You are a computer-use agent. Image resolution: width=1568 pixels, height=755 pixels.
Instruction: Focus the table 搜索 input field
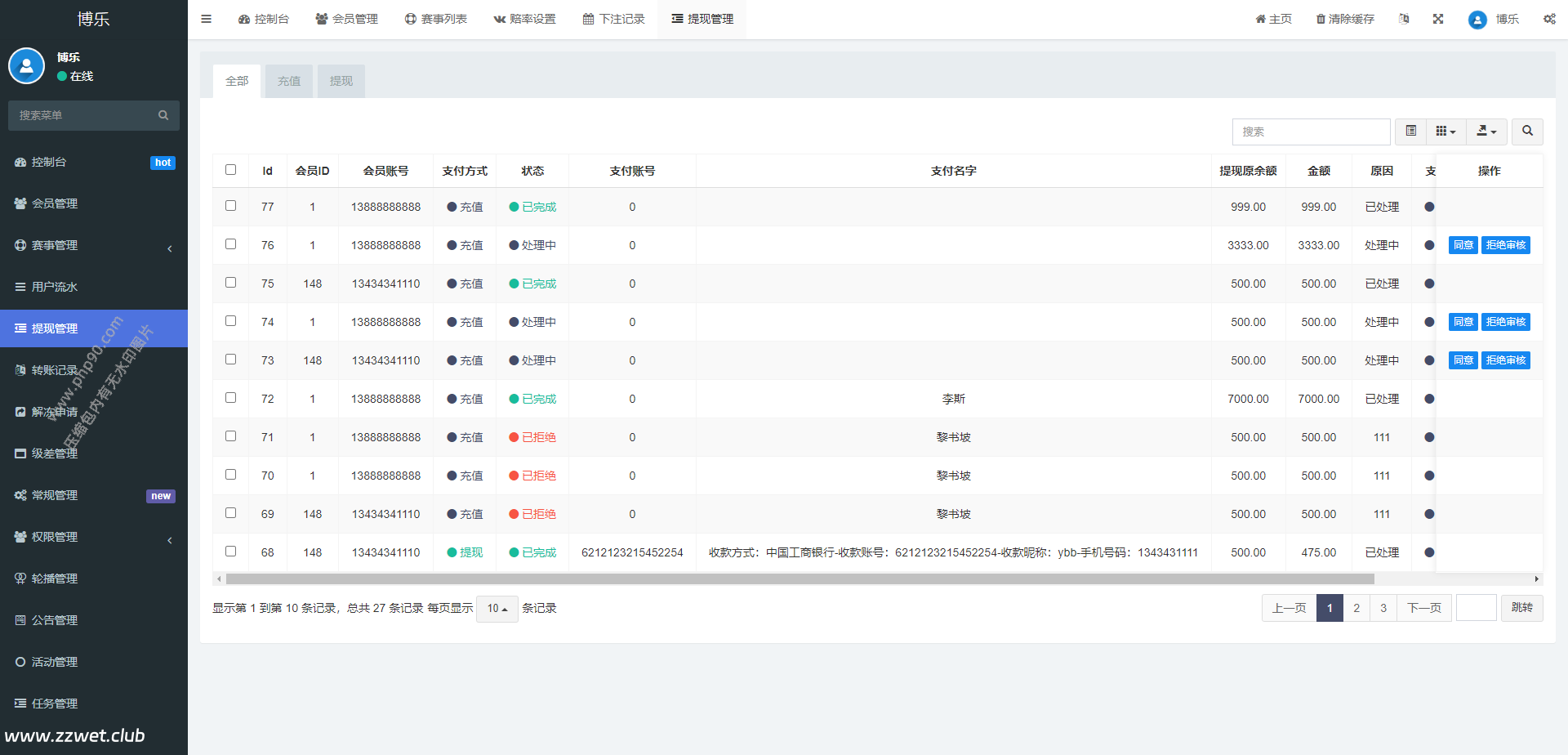point(1312,132)
